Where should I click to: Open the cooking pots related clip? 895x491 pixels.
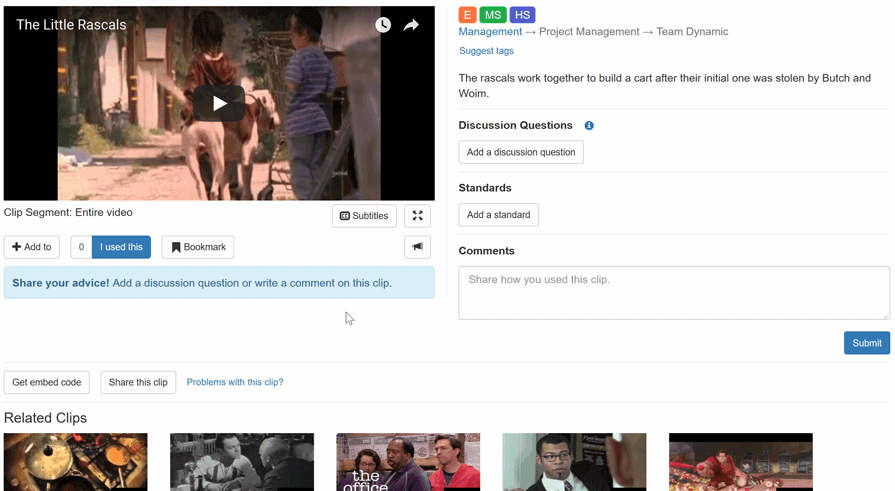point(75,462)
